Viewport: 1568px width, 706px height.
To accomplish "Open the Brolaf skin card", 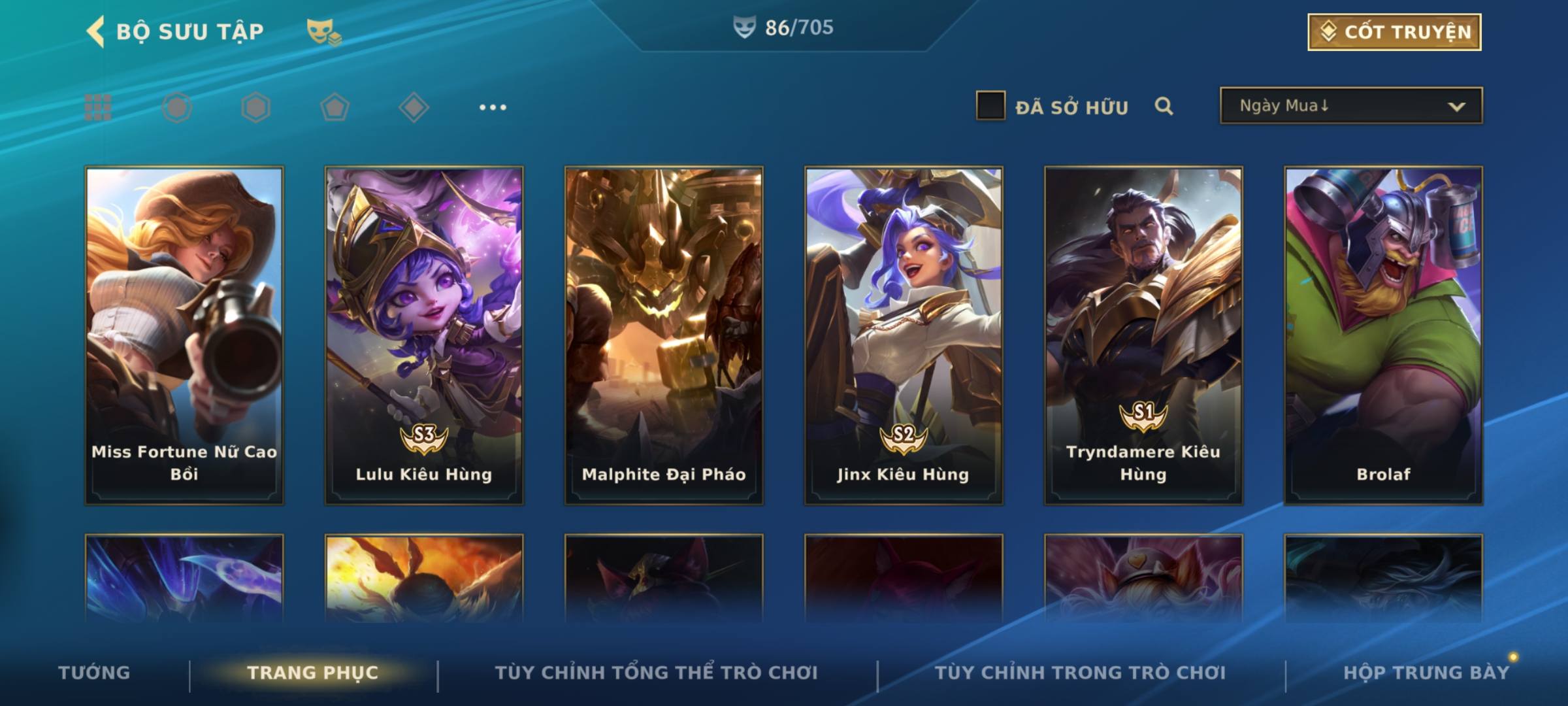I will point(1384,335).
